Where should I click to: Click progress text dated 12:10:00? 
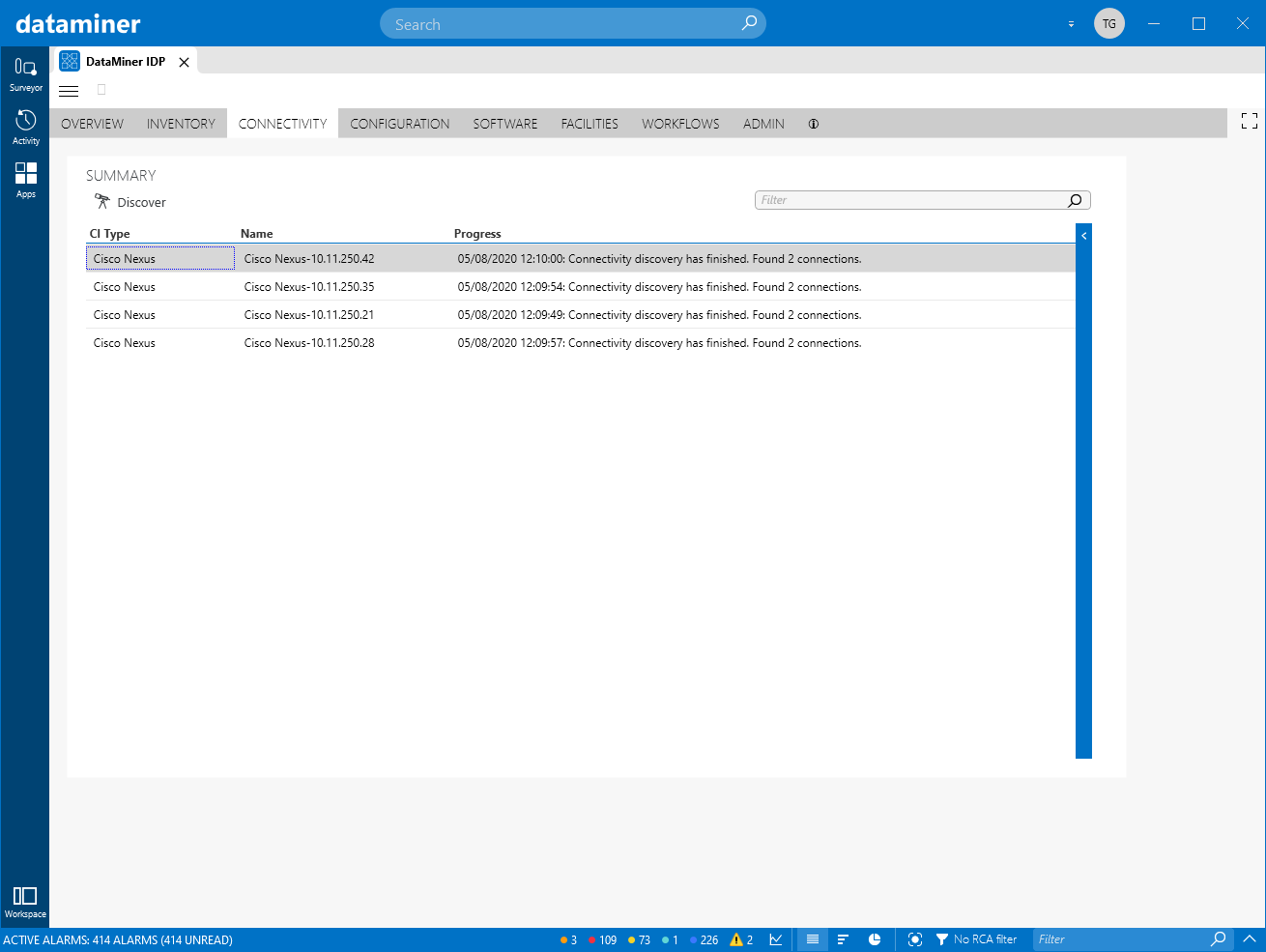(x=659, y=259)
